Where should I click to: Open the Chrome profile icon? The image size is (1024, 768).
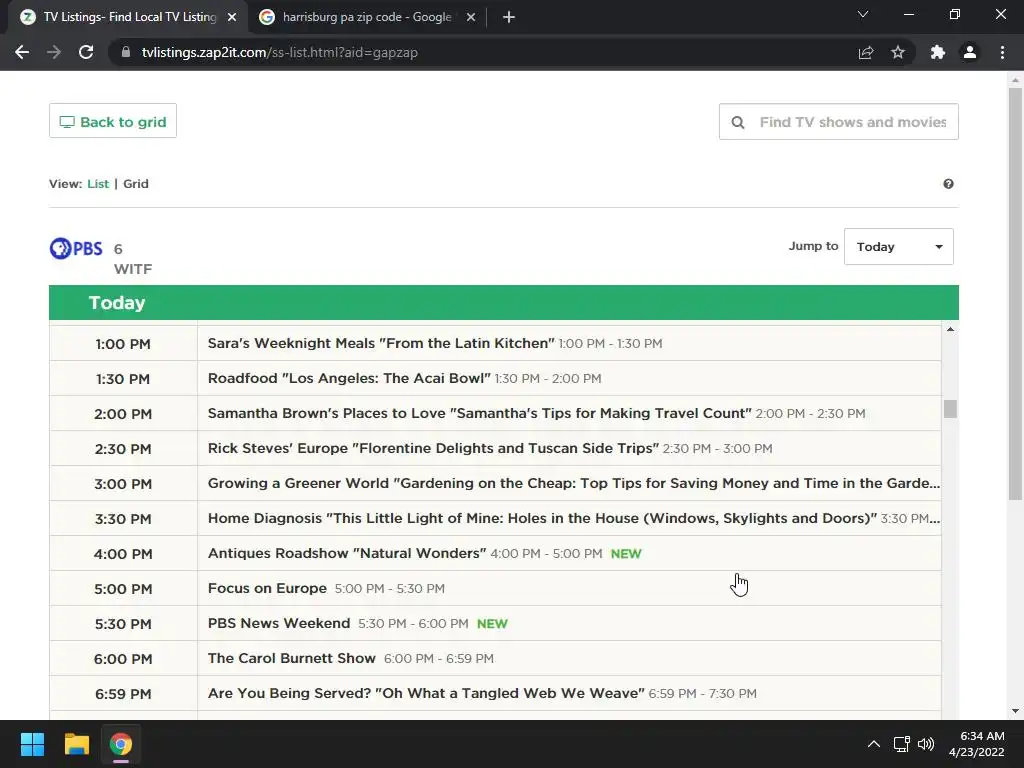970,52
